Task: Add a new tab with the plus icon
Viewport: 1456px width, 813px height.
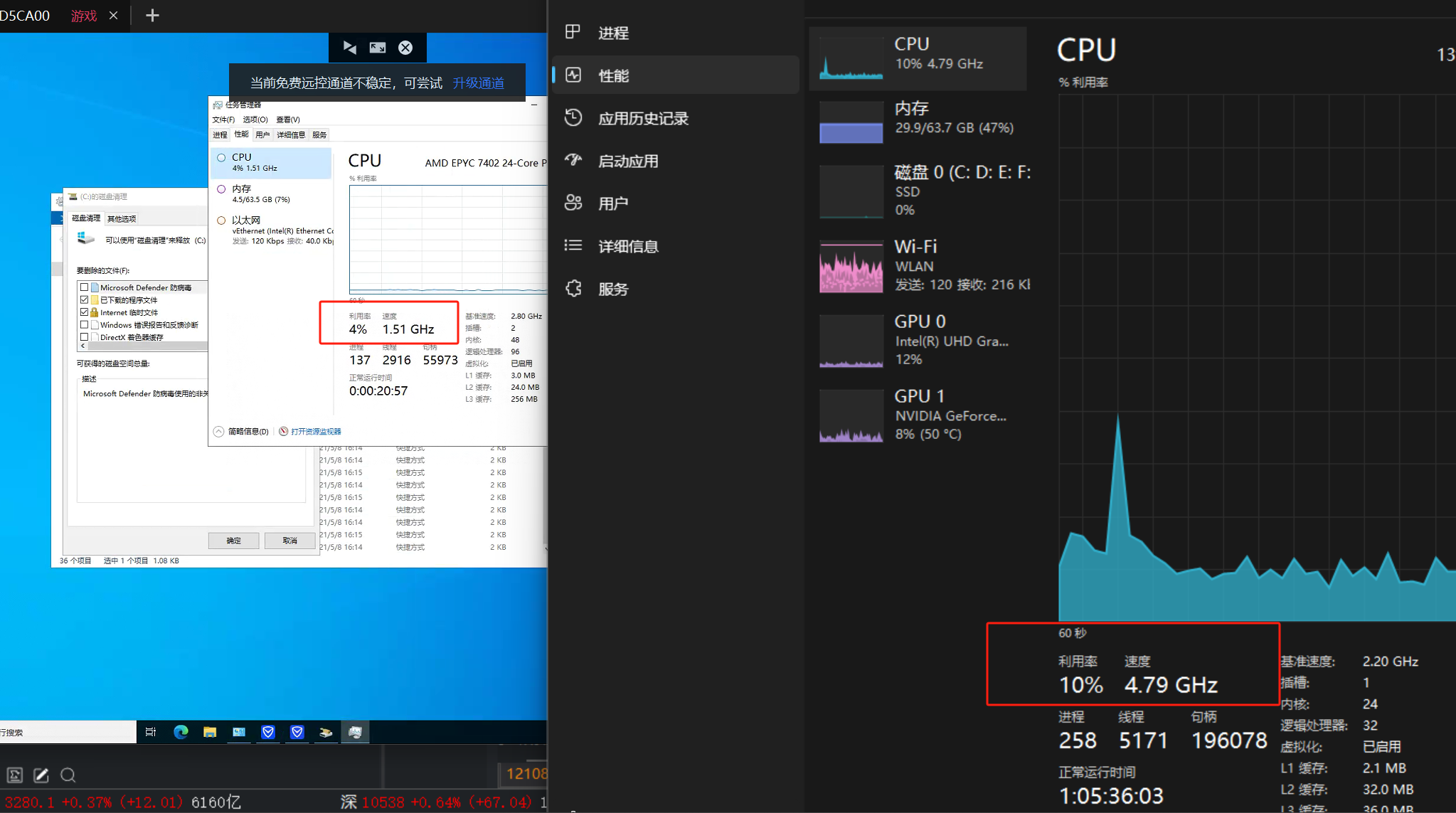Action: pyautogui.click(x=152, y=16)
